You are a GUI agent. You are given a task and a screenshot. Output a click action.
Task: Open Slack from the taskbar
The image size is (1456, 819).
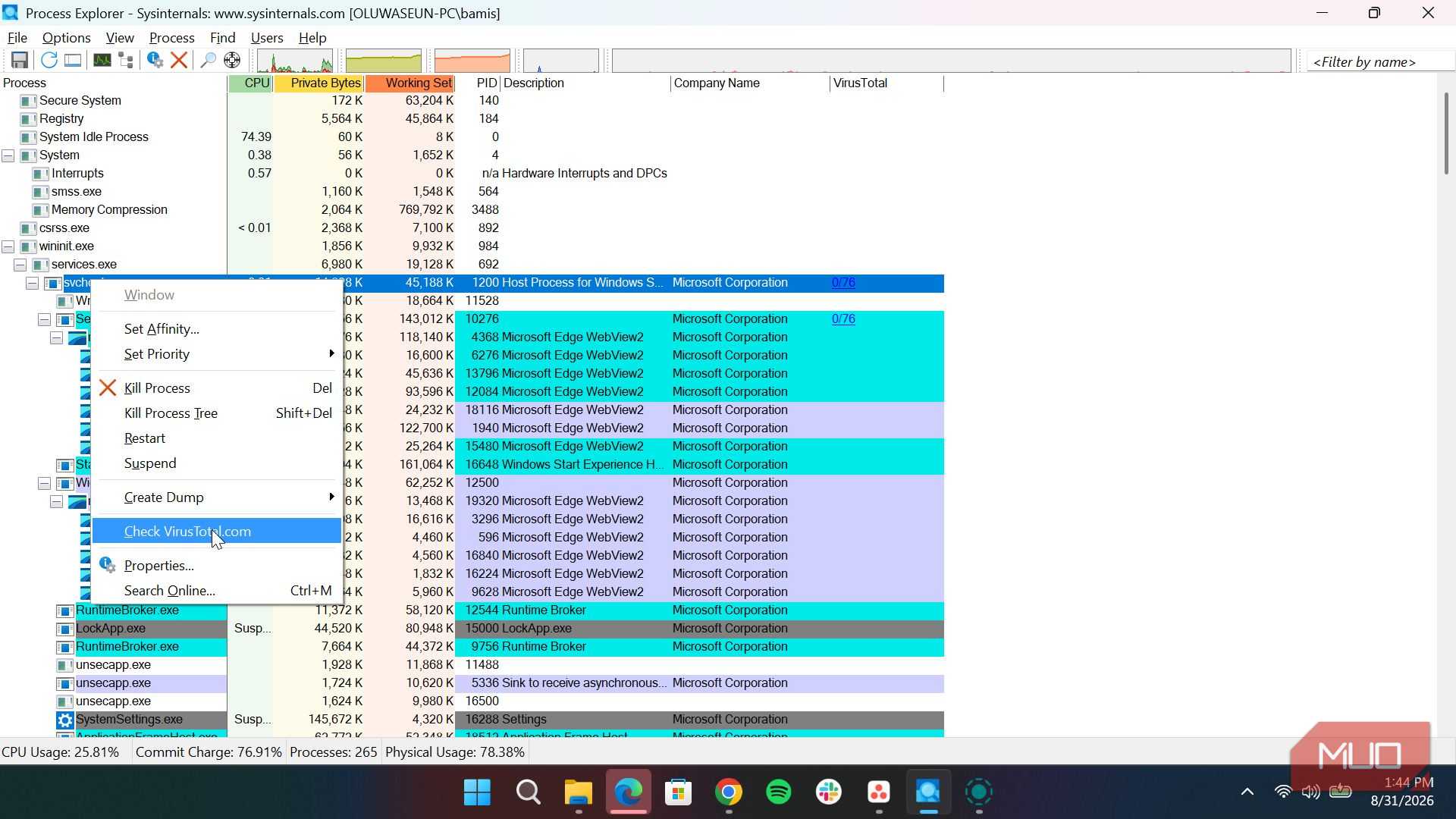coord(829,792)
